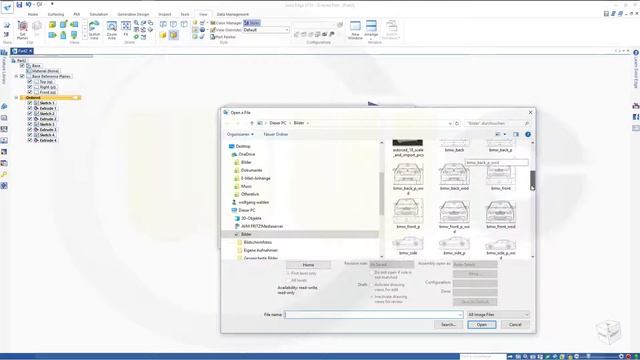Switch to the Inspect ribbon tab
The width and height of the screenshot is (640, 360).
[x=164, y=14]
